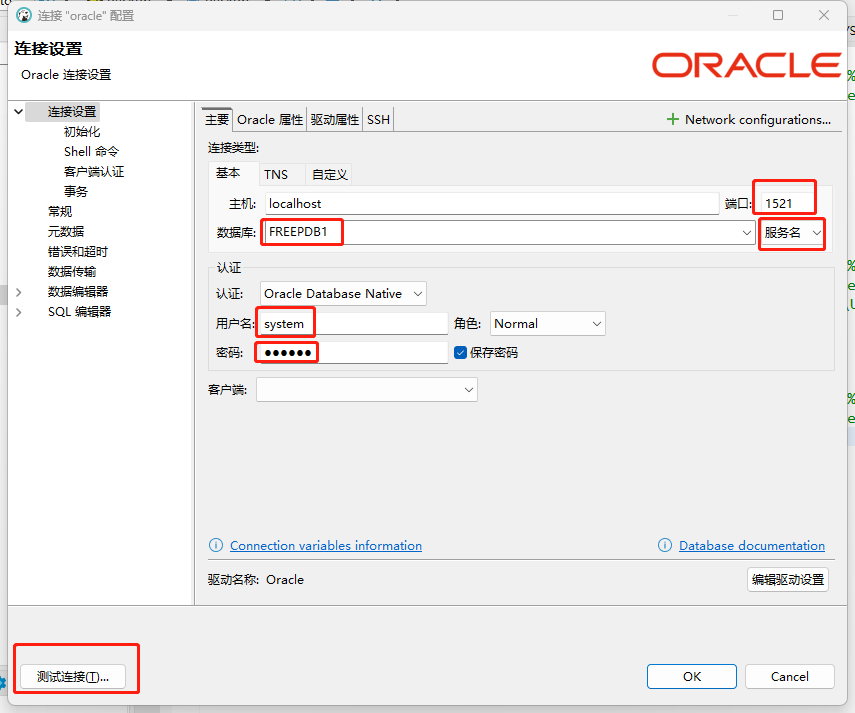Click the 用户名 field containing system
Image resolution: width=855 pixels, height=713 pixels.
point(353,324)
